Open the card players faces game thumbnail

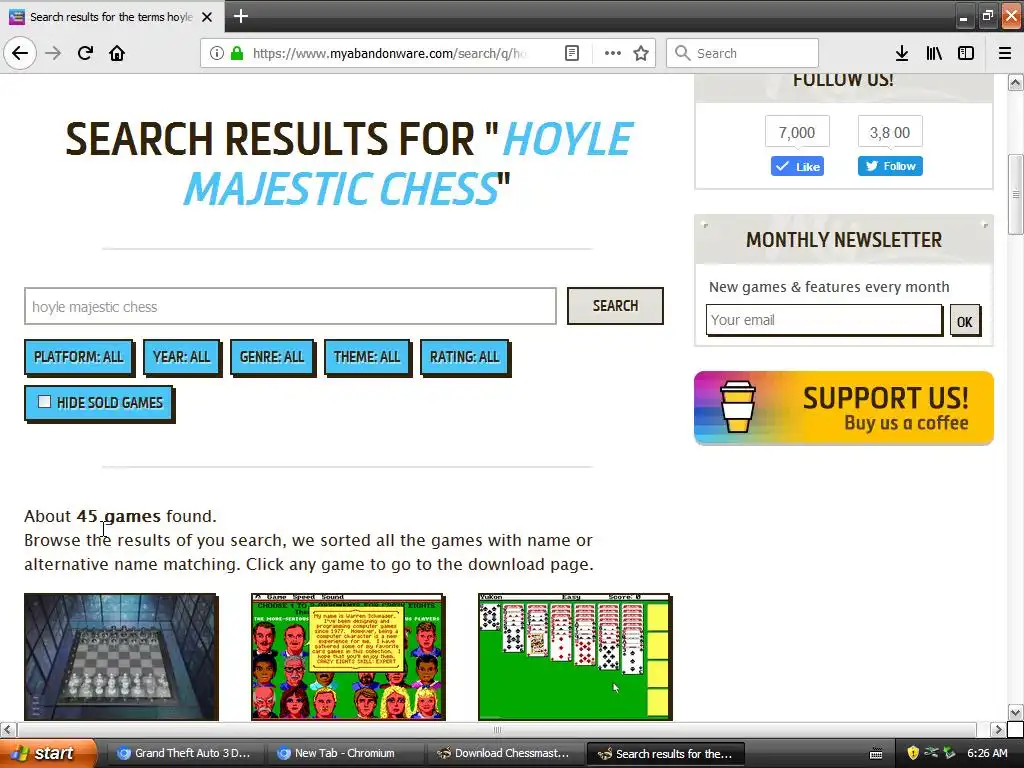click(x=348, y=657)
